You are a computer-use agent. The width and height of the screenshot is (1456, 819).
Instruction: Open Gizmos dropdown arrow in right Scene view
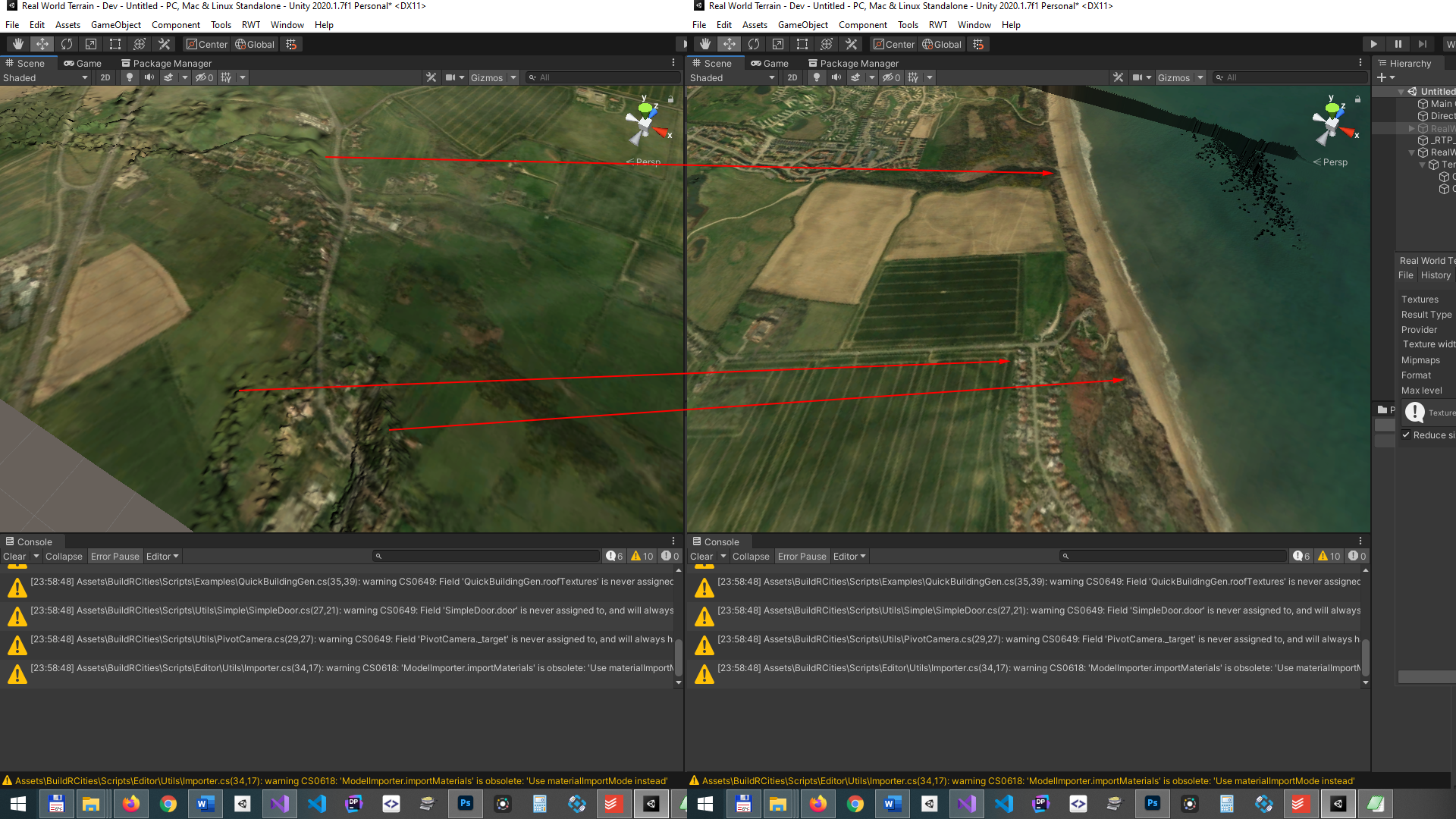click(1200, 77)
